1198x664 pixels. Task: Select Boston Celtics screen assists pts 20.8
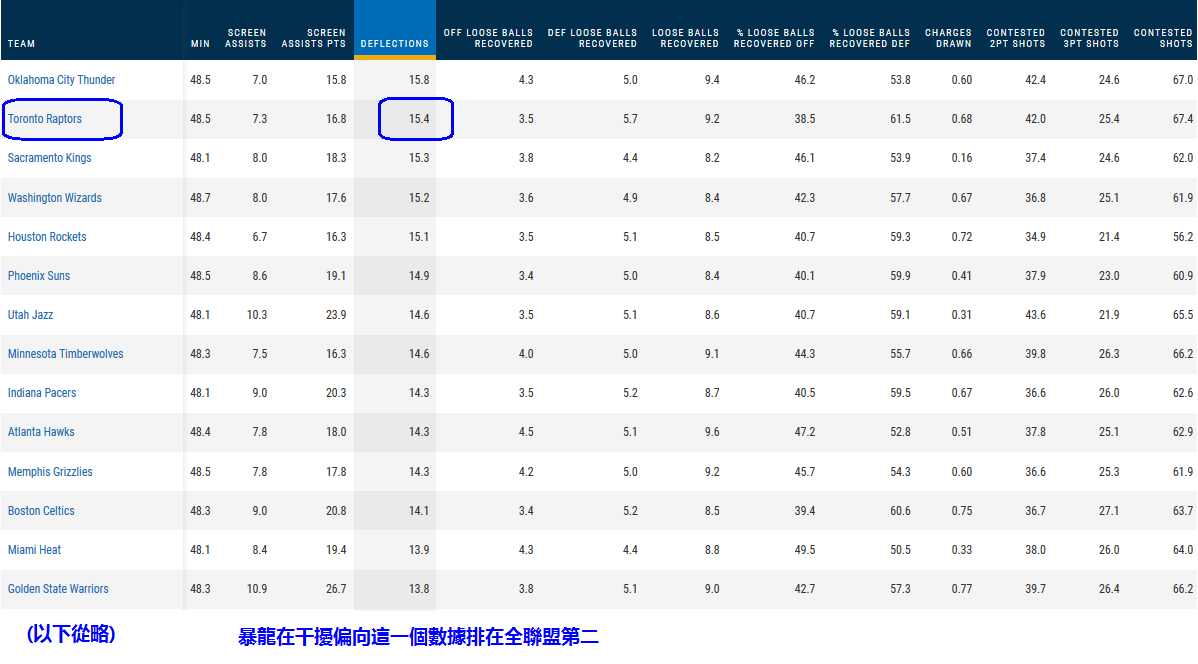(336, 510)
